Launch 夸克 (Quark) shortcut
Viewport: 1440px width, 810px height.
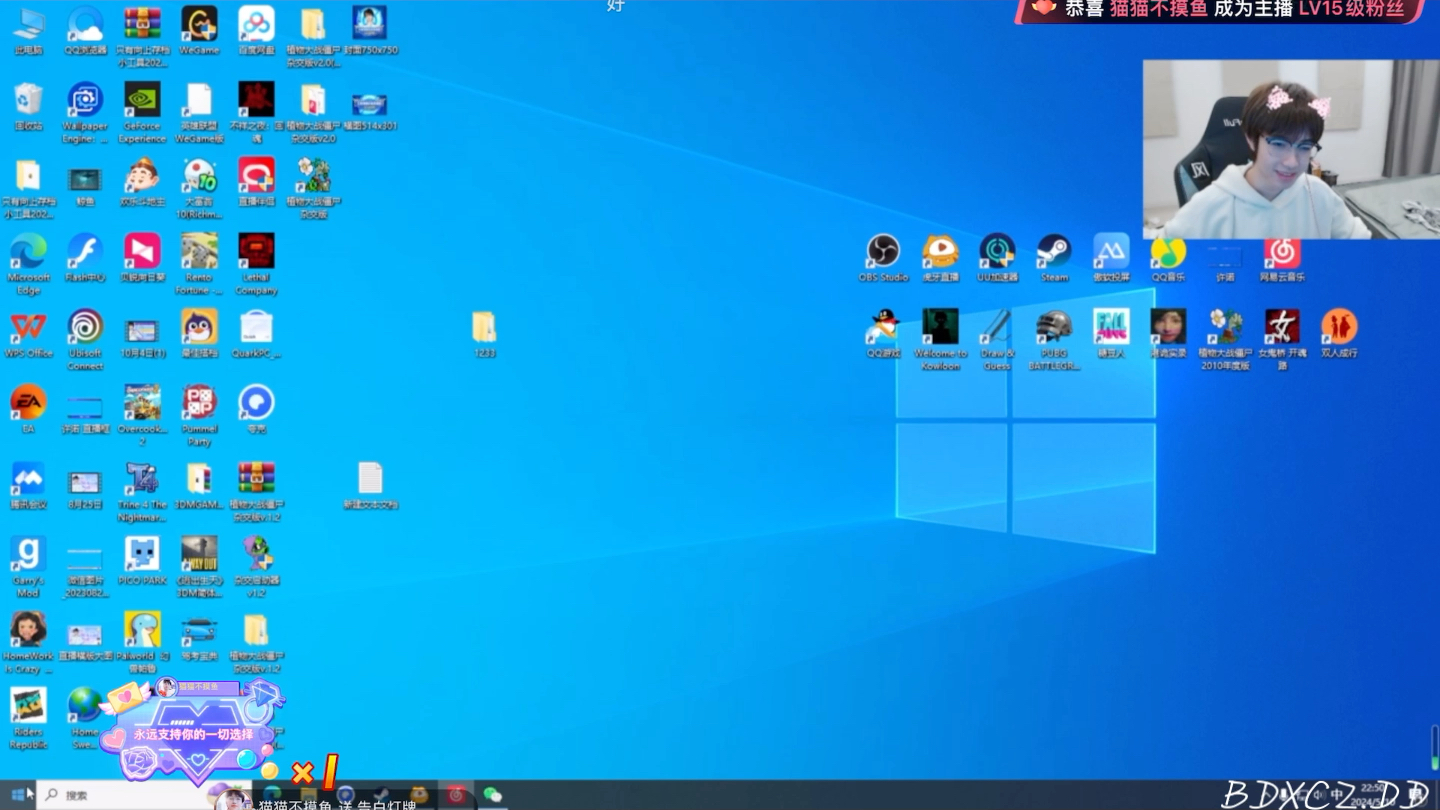[x=256, y=411]
